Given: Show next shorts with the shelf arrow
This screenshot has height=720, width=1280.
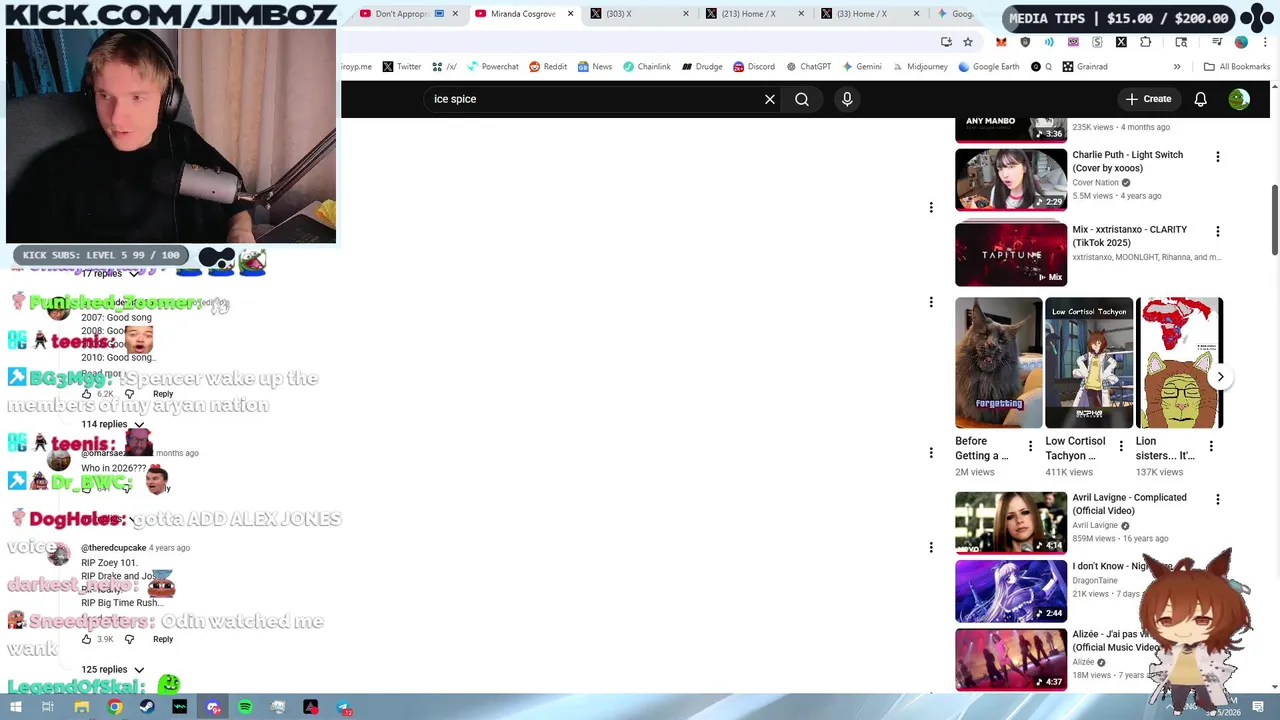Looking at the screenshot, I should tap(1220, 377).
